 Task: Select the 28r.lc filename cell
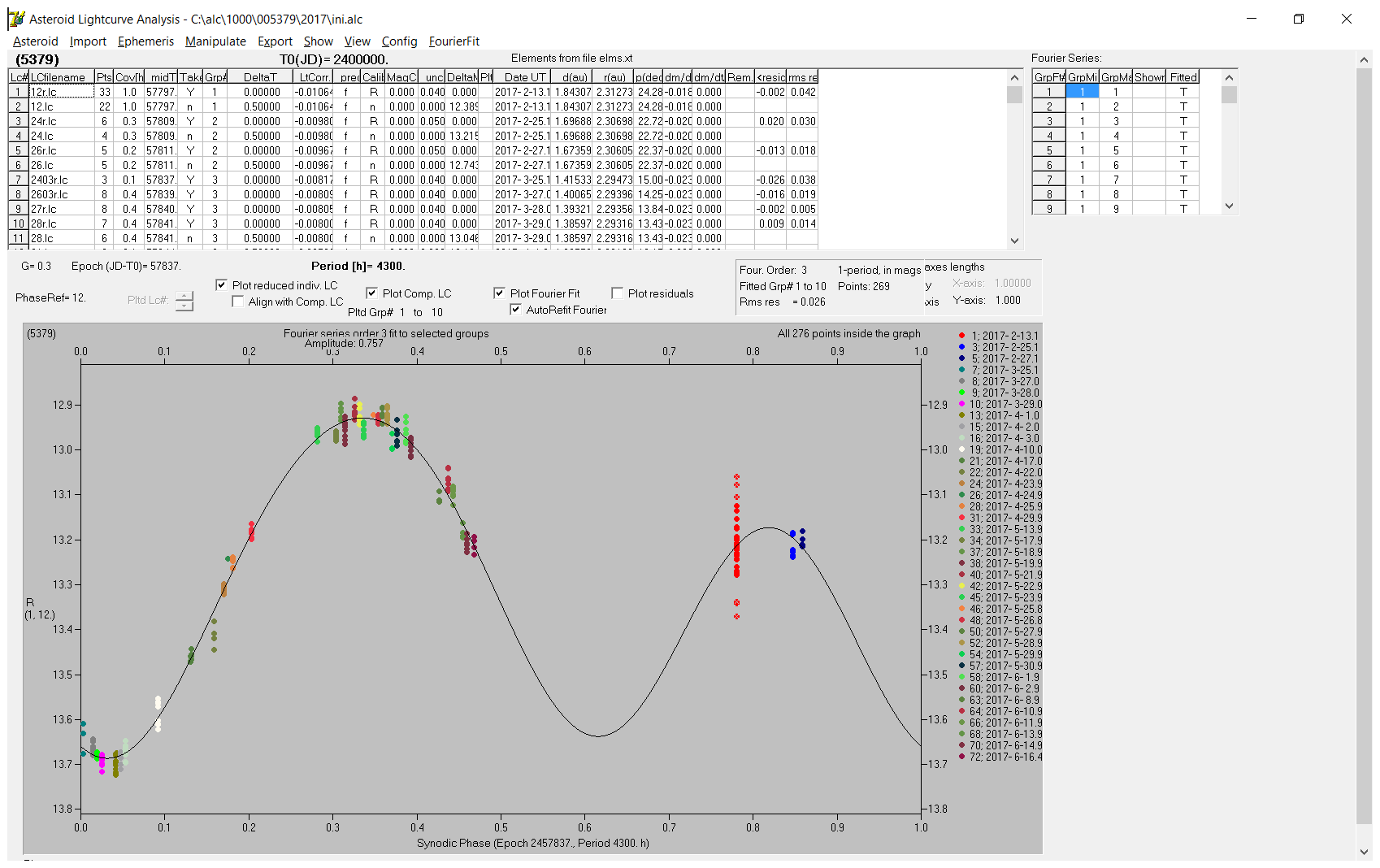click(62, 224)
